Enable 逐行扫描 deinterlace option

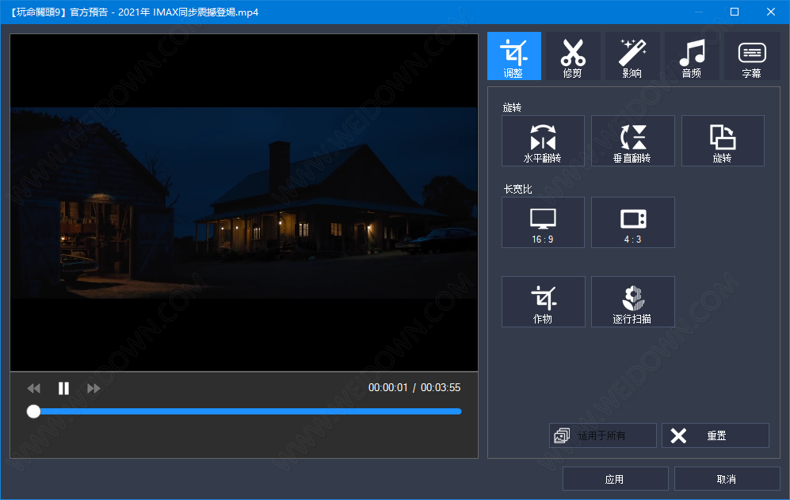point(633,302)
